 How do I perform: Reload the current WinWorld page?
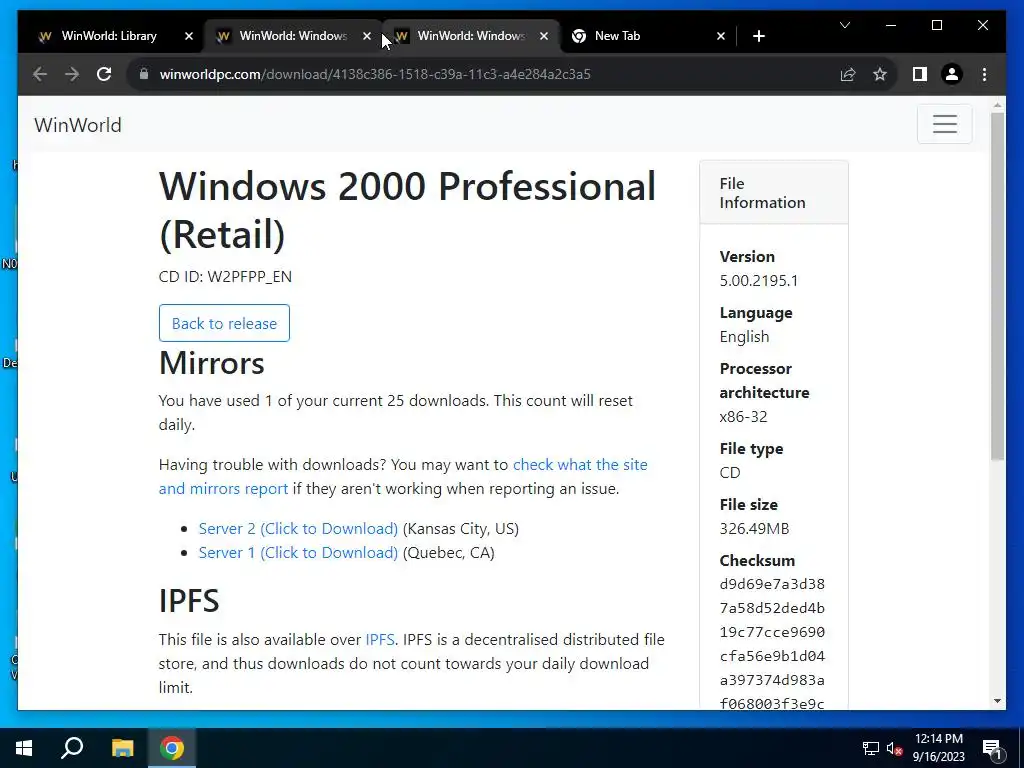[104, 74]
